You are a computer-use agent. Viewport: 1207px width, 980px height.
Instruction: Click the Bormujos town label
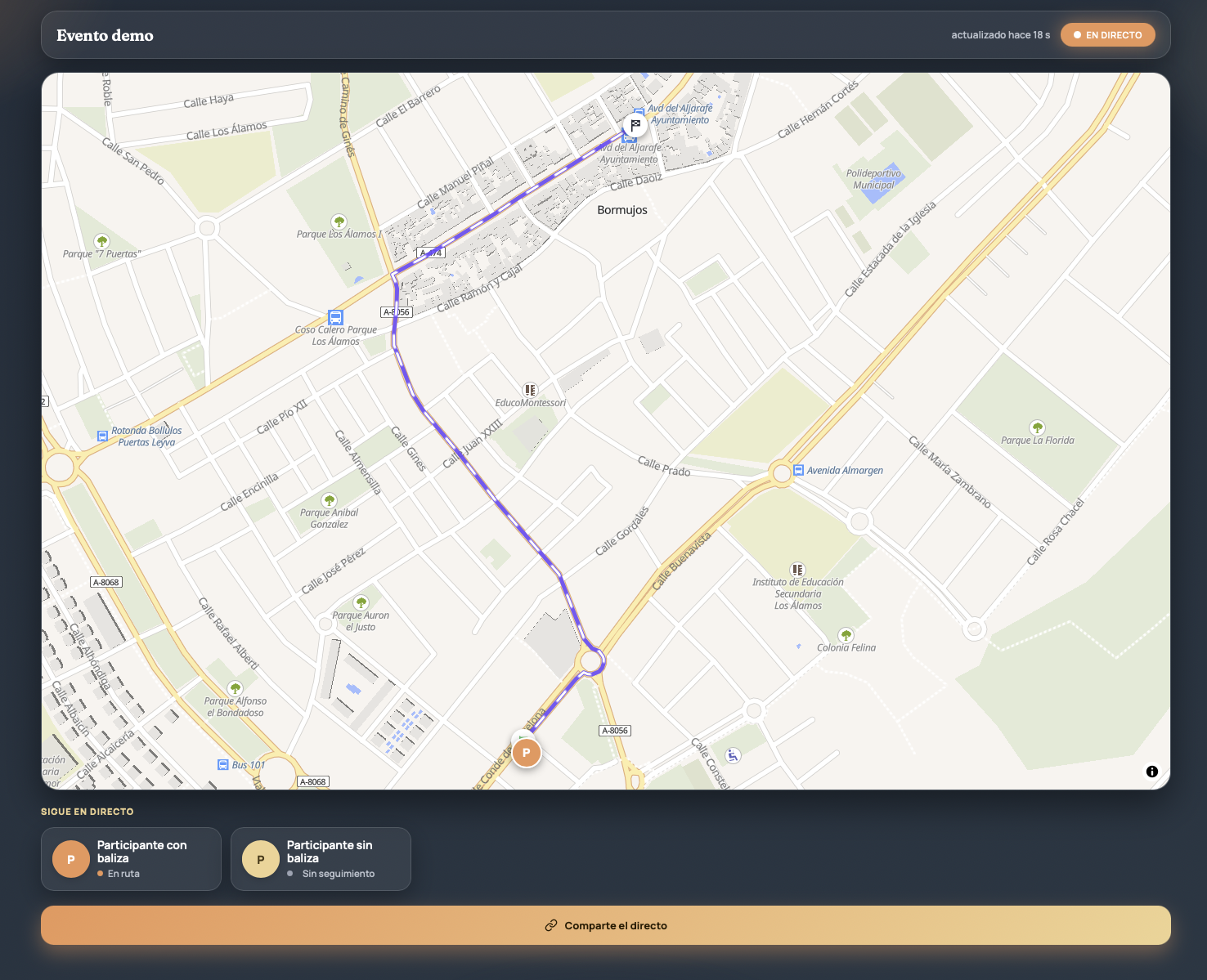pyautogui.click(x=622, y=210)
